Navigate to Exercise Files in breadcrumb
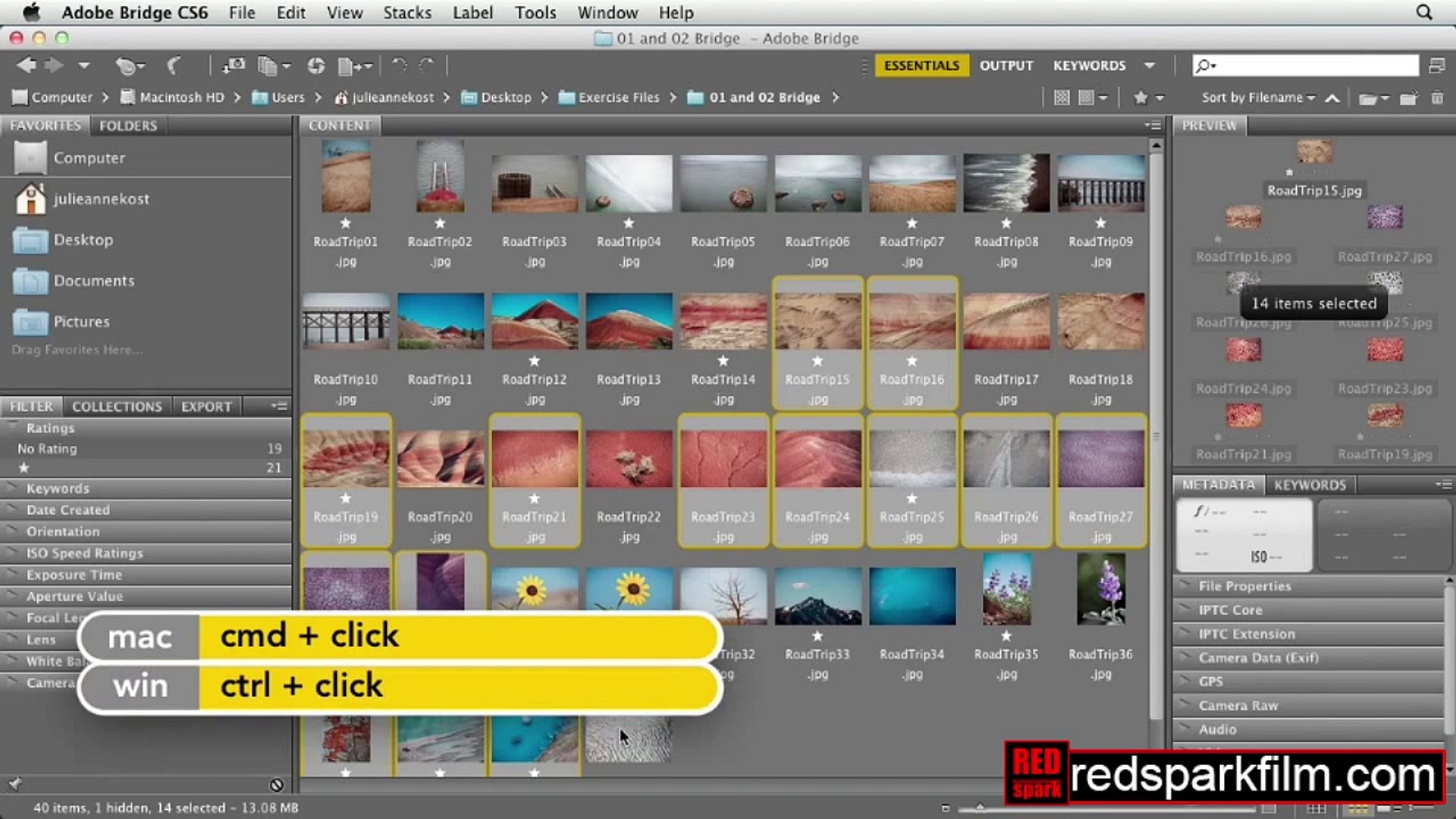 (x=618, y=98)
